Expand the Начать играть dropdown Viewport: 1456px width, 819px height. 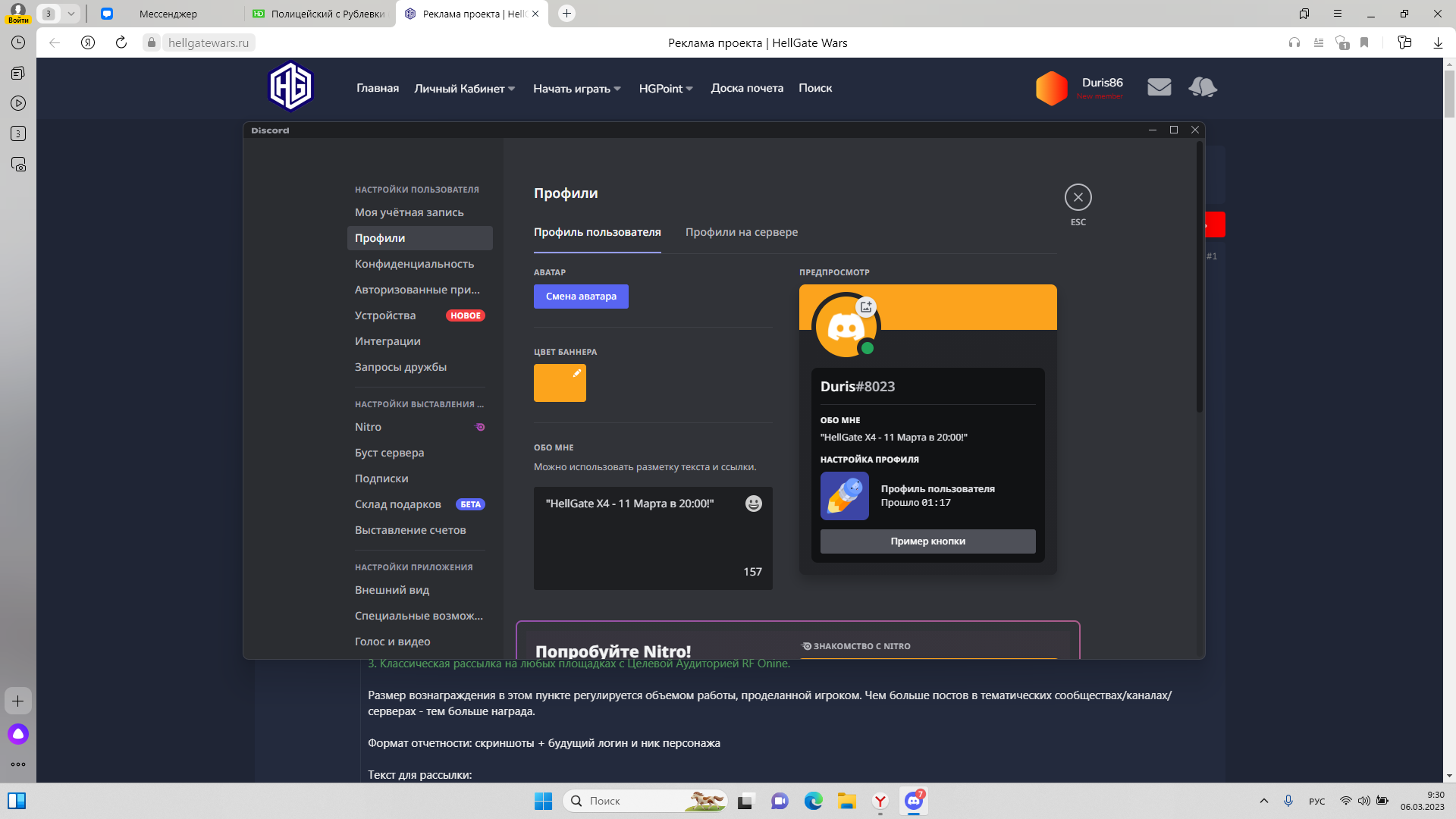[577, 89]
